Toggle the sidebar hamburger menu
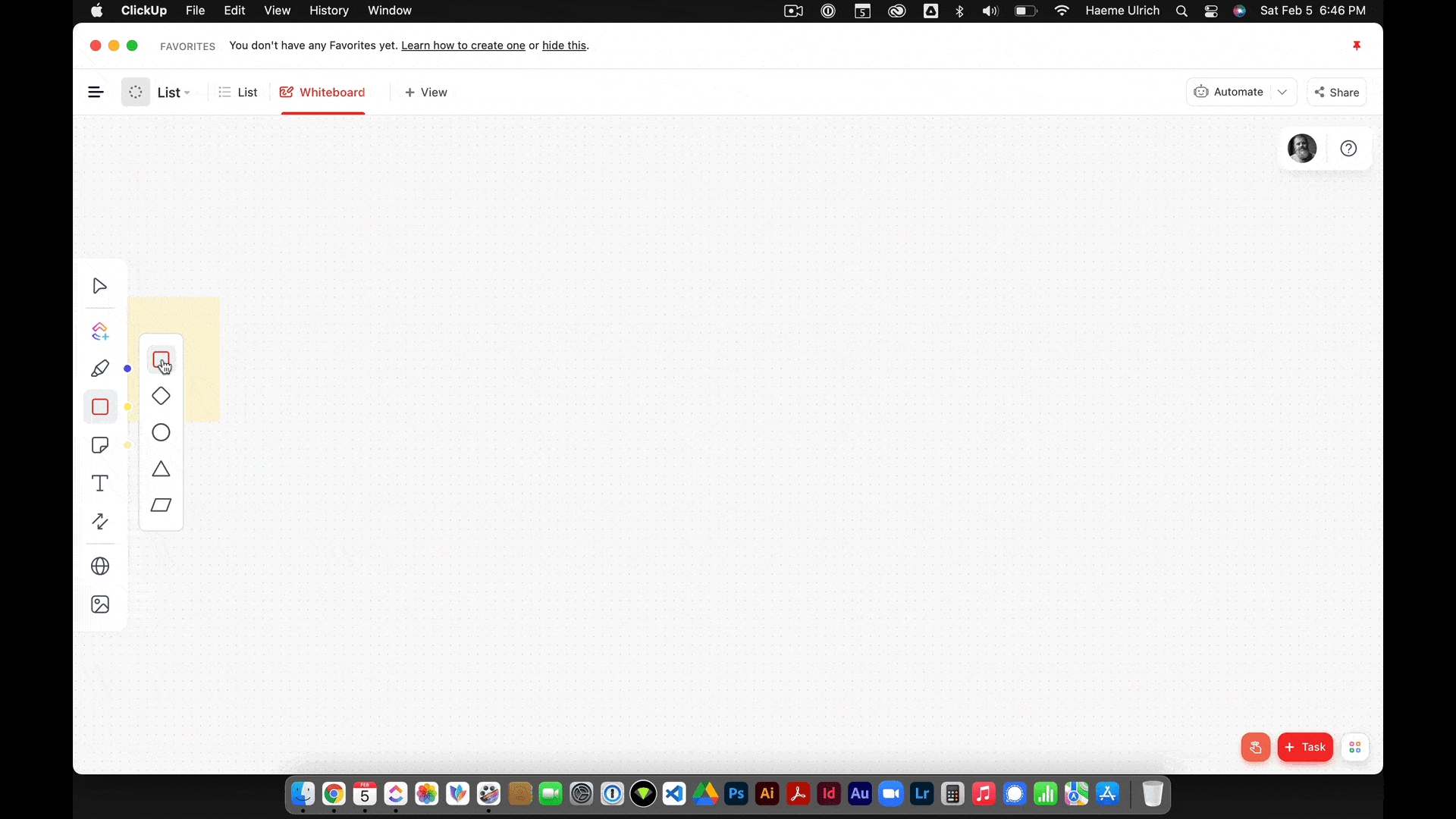 pos(96,92)
